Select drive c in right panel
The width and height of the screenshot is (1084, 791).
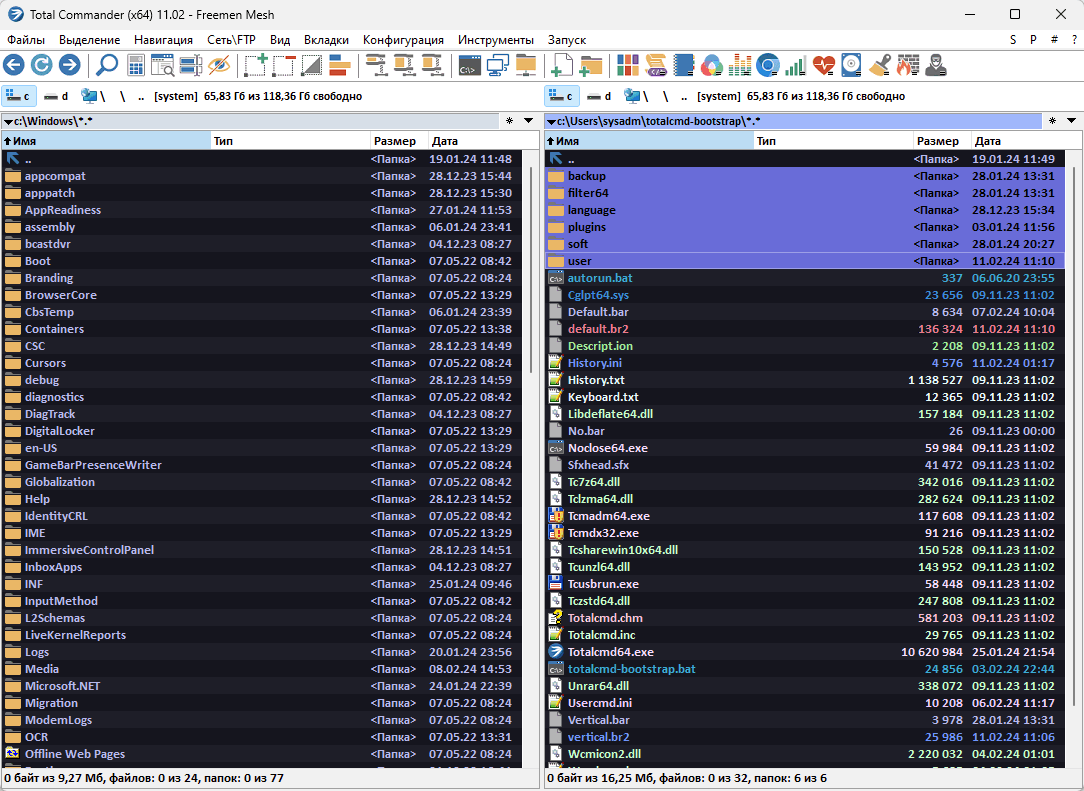(562, 96)
